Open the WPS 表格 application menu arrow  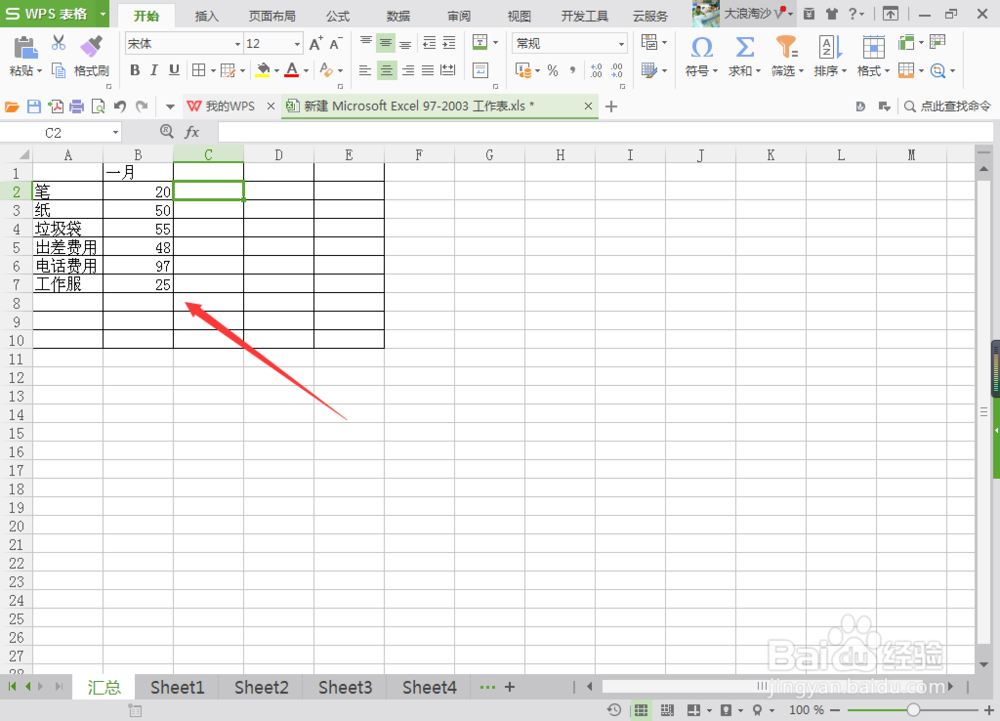click(103, 13)
